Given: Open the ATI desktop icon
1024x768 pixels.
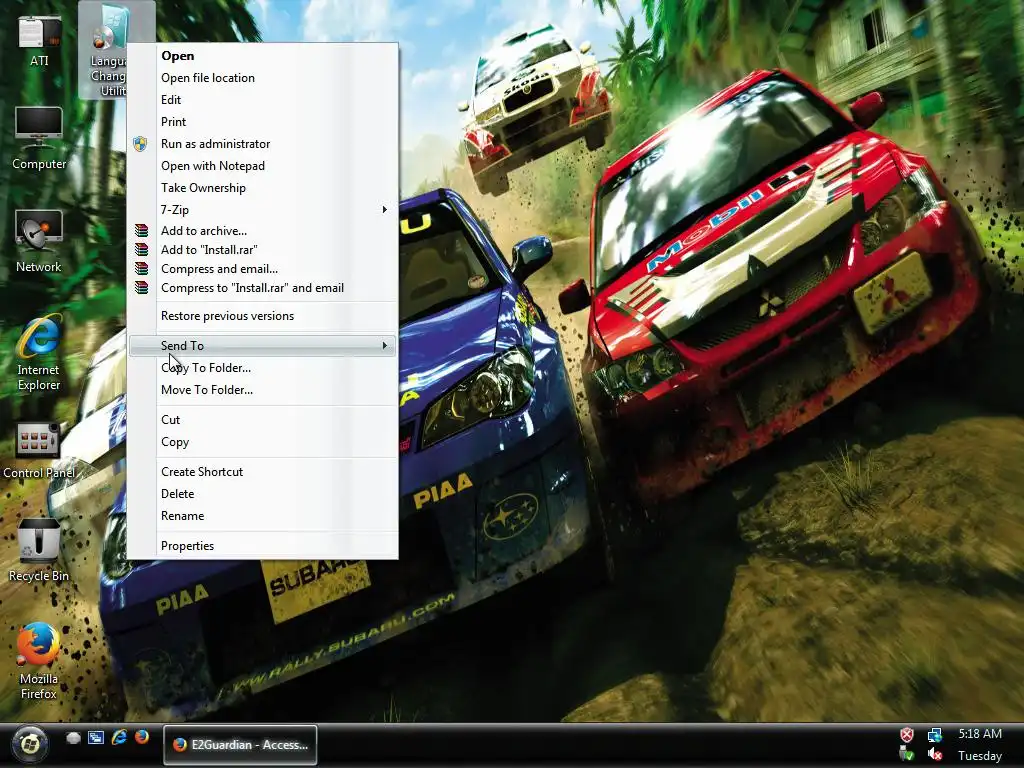Looking at the screenshot, I should pos(39,40).
